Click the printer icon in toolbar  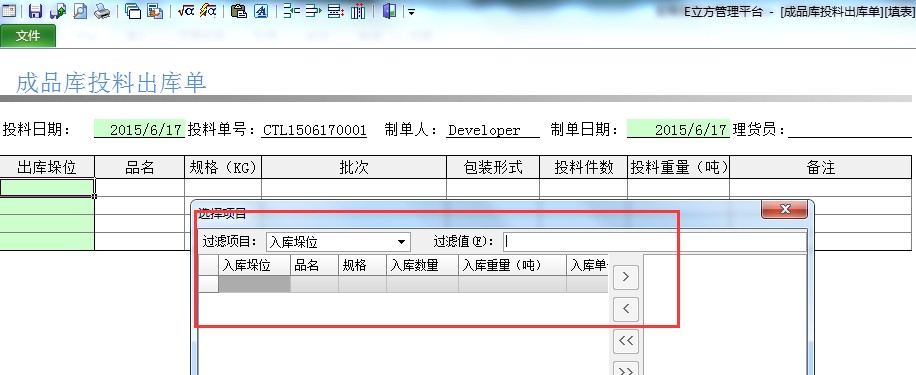click(x=102, y=11)
